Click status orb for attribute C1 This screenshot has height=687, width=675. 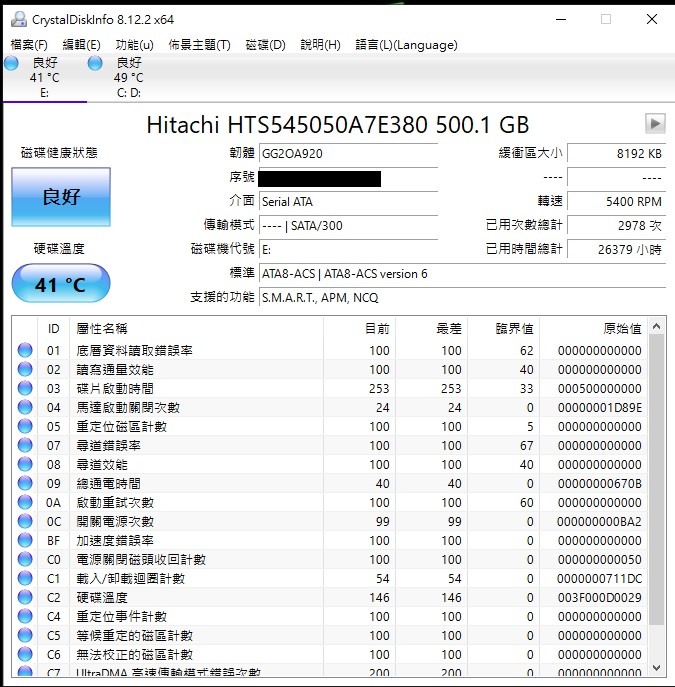pos(25,578)
